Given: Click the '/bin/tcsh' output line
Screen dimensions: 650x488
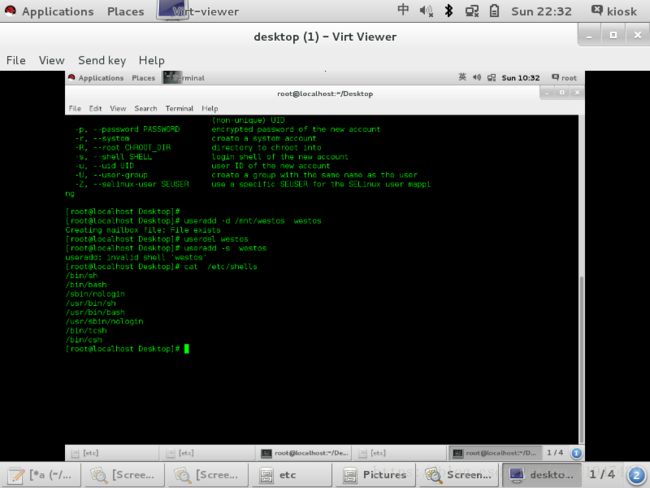Looking at the screenshot, I should 86,330.
